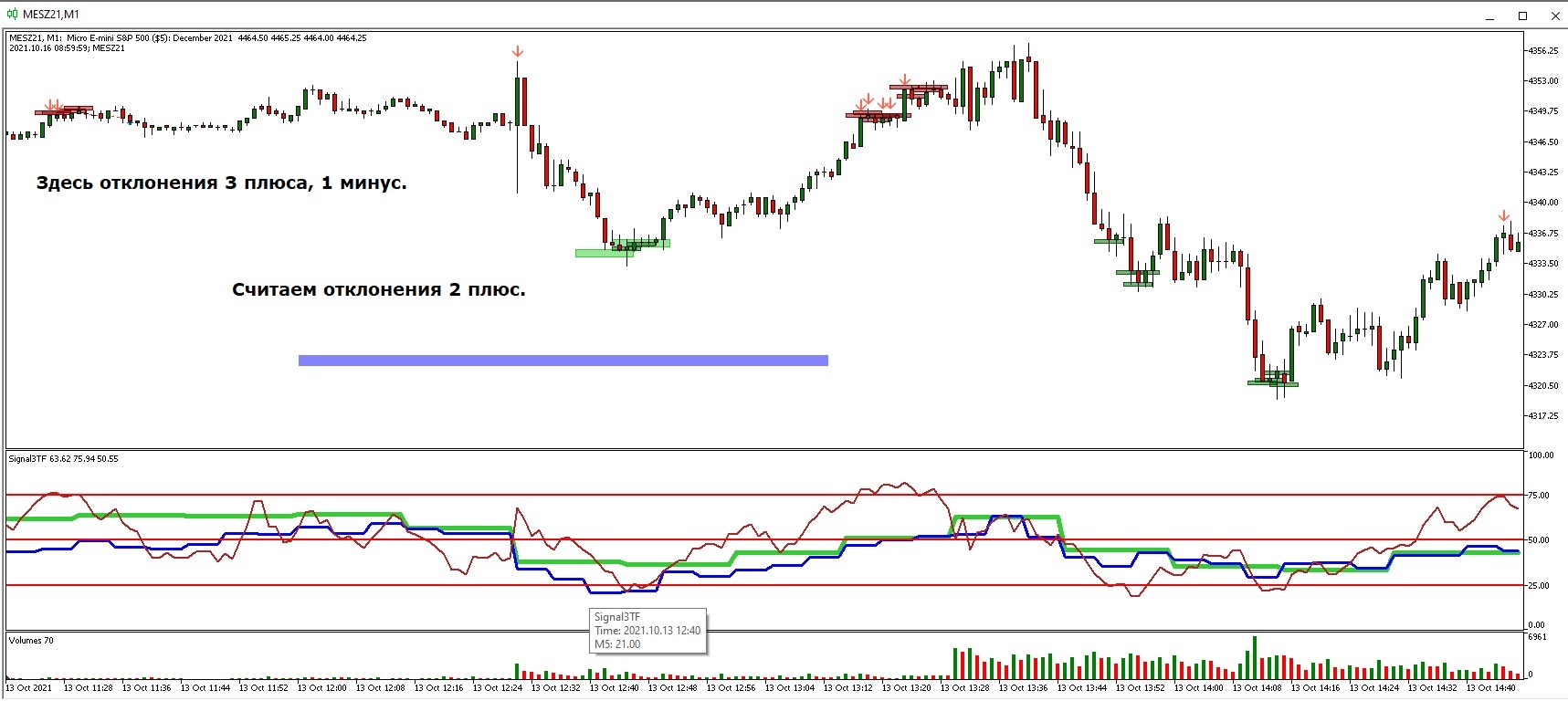The height and width of the screenshot is (701, 1568).
Task: Click the '13 Oct 14:00' time axis label
Action: tap(1199, 688)
